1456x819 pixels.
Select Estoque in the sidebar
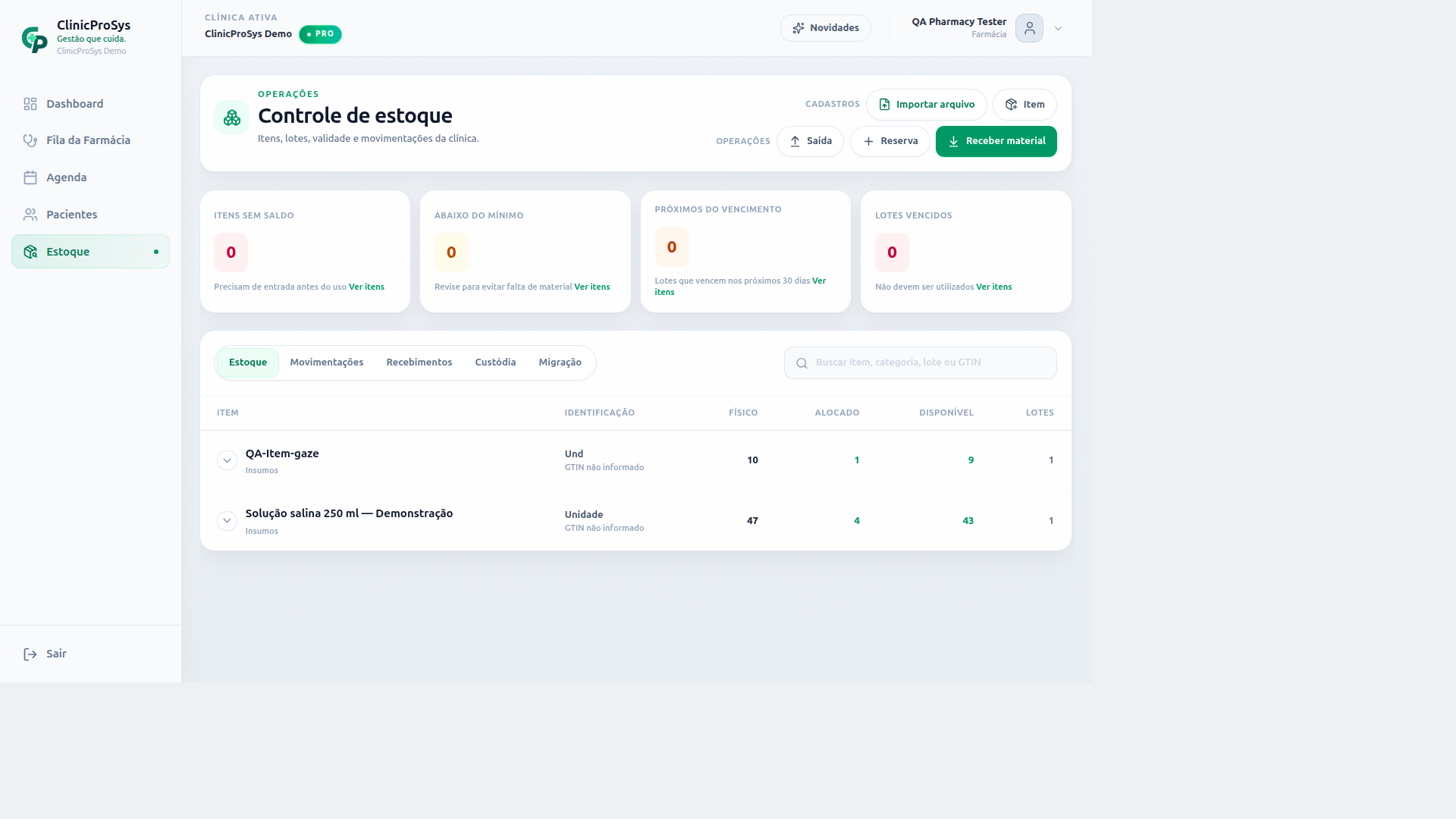90,252
